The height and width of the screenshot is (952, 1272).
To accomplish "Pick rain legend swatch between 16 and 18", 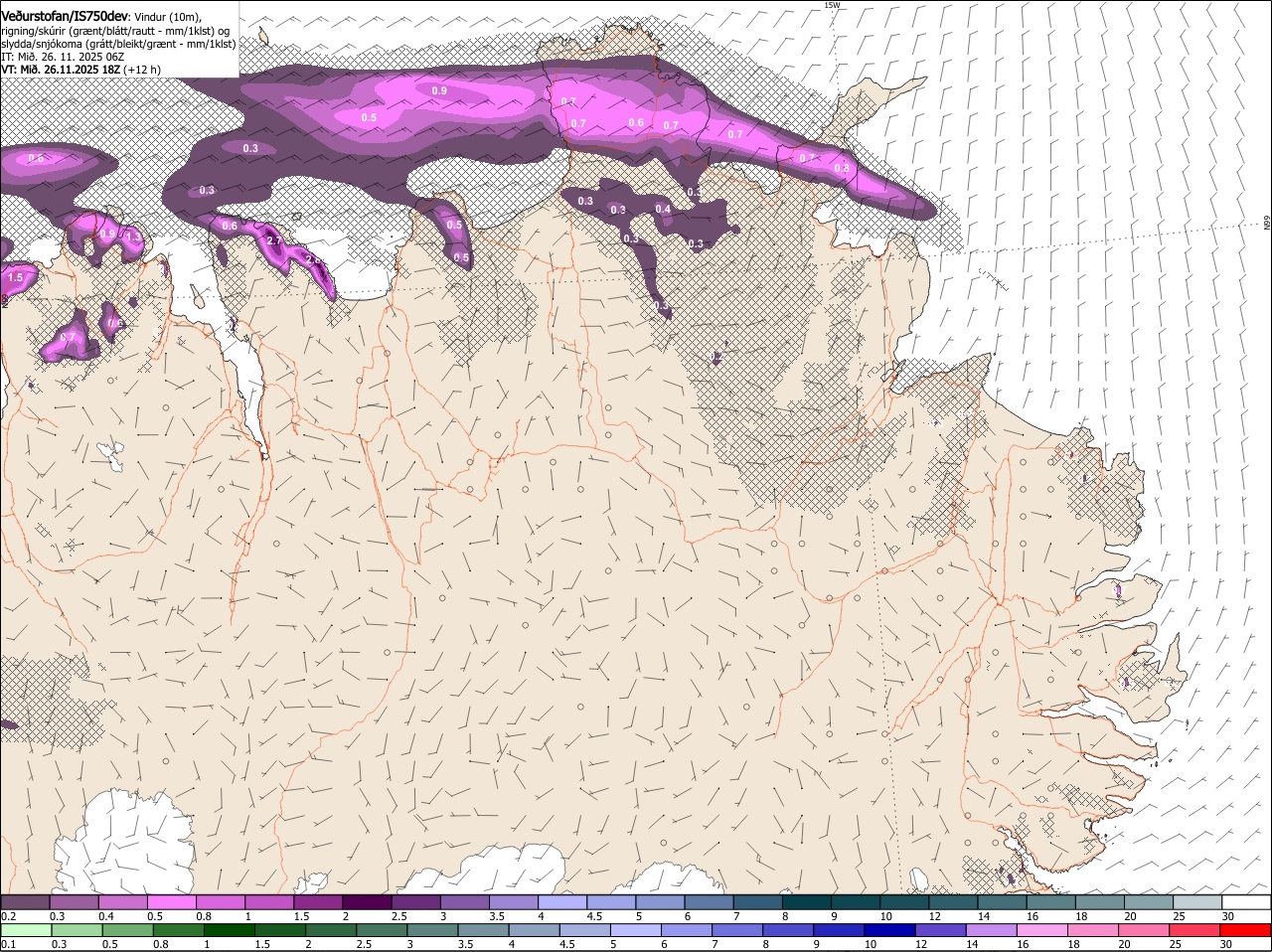I will coord(1042,930).
